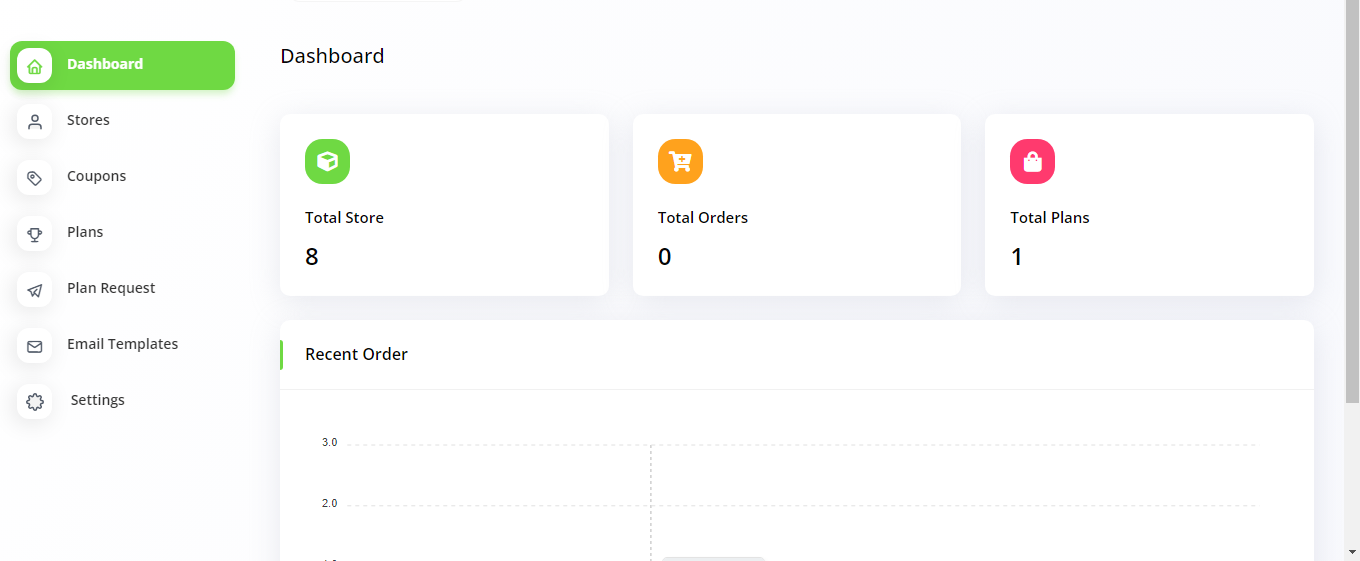Screen dimensions: 1360x561
Task: Click the pink Total Plans bag icon
Action: 1032,161
